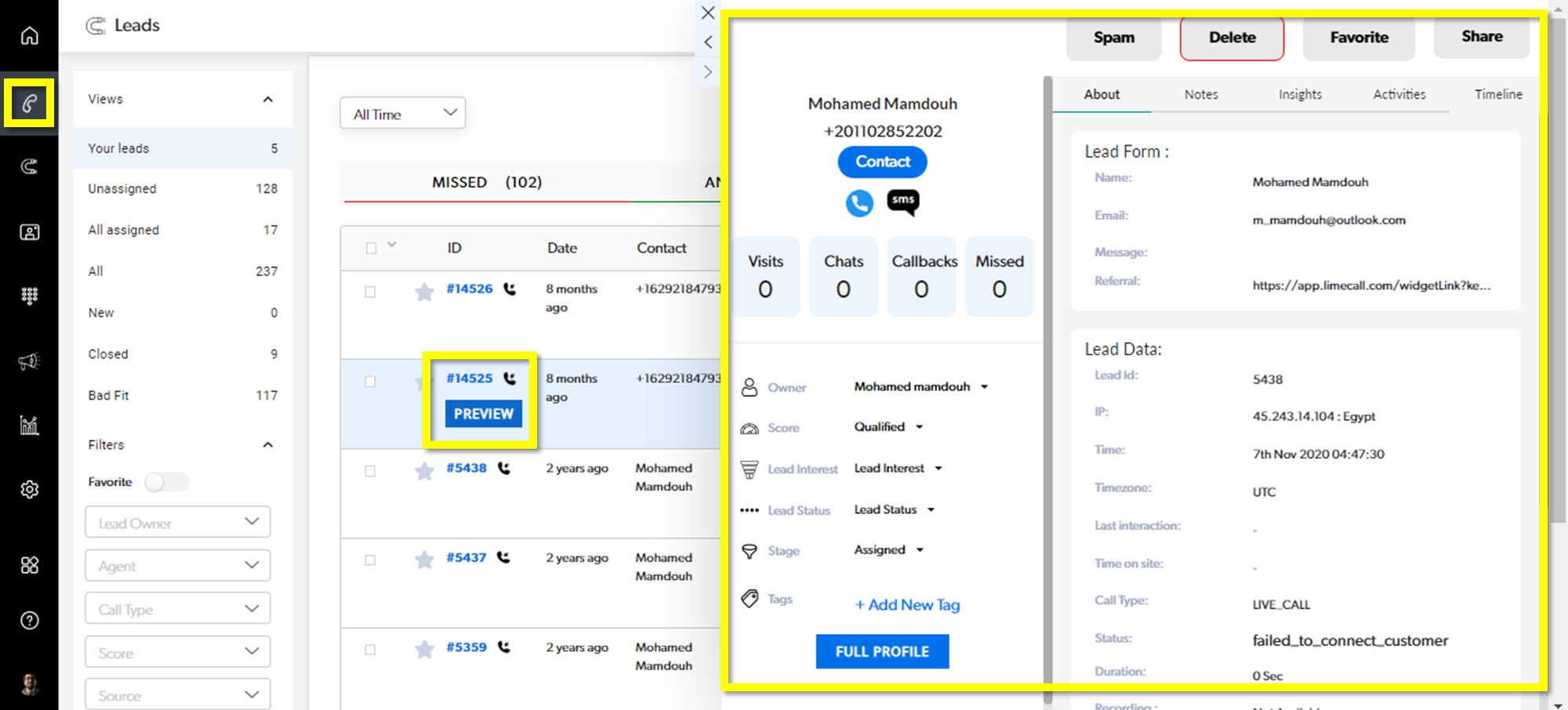1568x710 pixels.
Task: Click the blue phone call icon
Action: point(859,203)
